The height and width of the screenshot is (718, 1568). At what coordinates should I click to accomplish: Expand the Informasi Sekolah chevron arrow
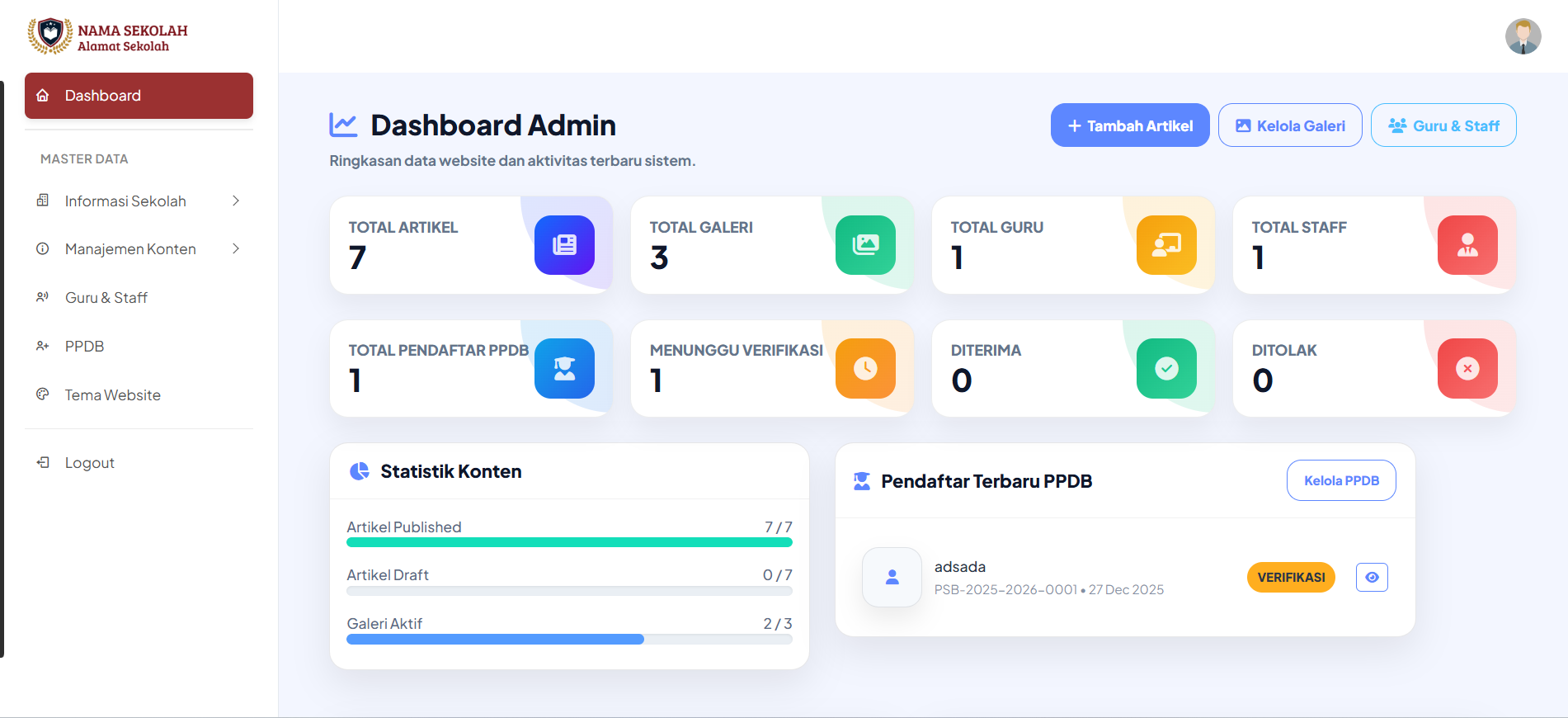(236, 201)
